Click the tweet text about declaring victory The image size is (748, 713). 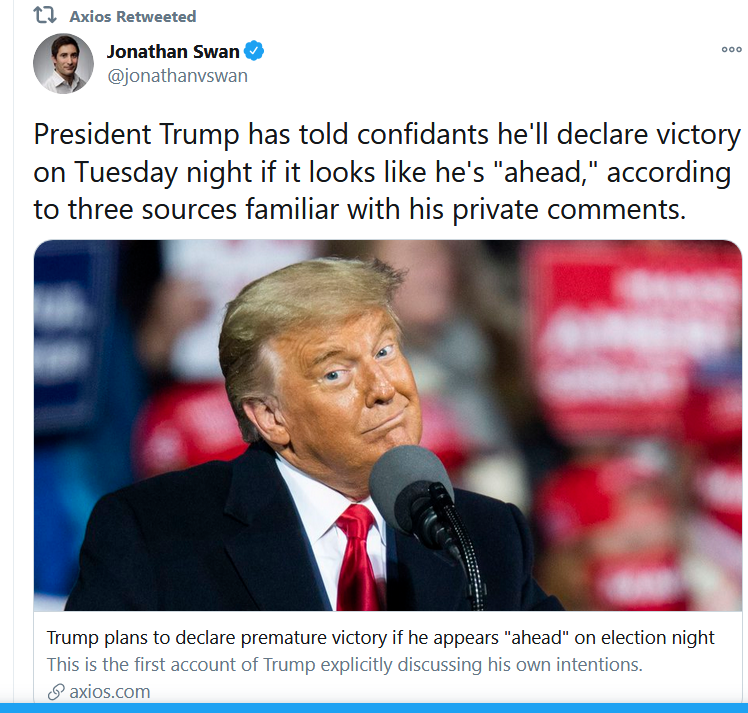click(x=386, y=172)
